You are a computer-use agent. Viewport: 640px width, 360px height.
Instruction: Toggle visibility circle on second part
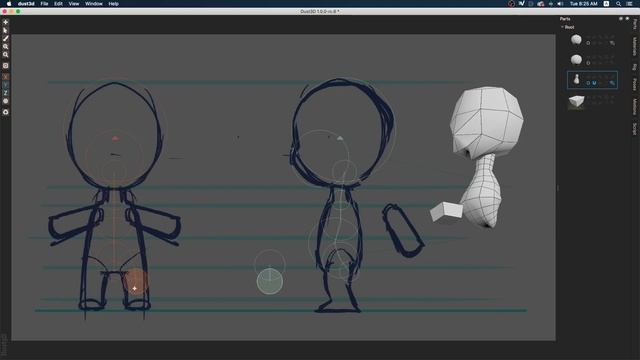point(588,63)
